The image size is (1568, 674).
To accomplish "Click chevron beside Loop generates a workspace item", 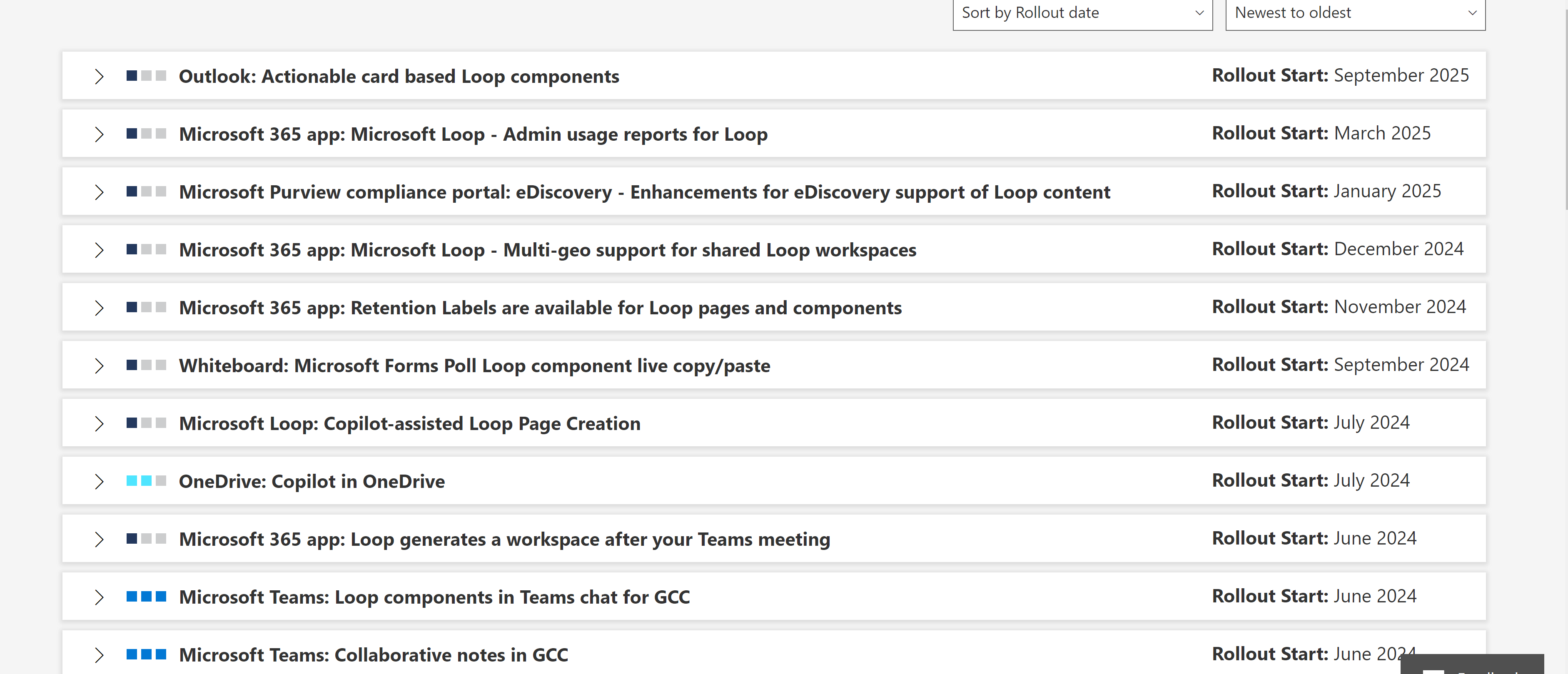I will click(x=99, y=540).
